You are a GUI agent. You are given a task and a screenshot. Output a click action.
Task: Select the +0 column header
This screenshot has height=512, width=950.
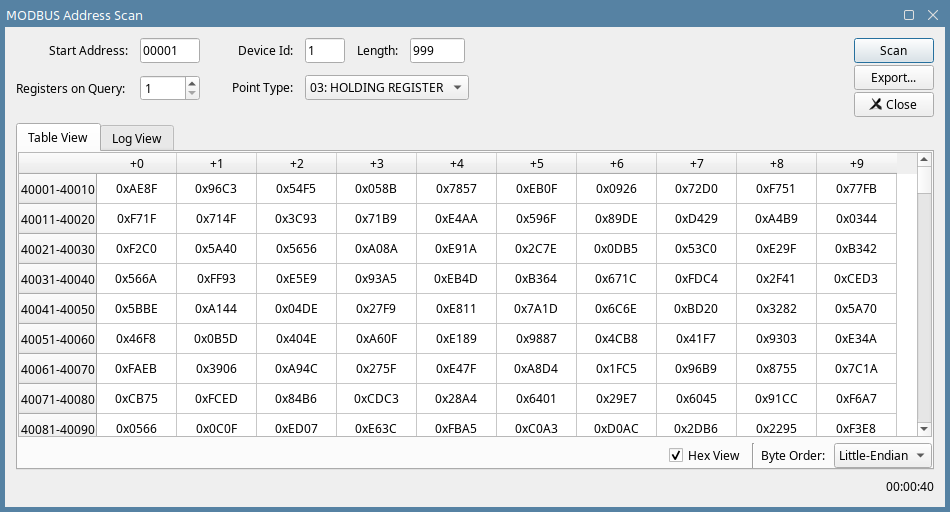coord(137,164)
